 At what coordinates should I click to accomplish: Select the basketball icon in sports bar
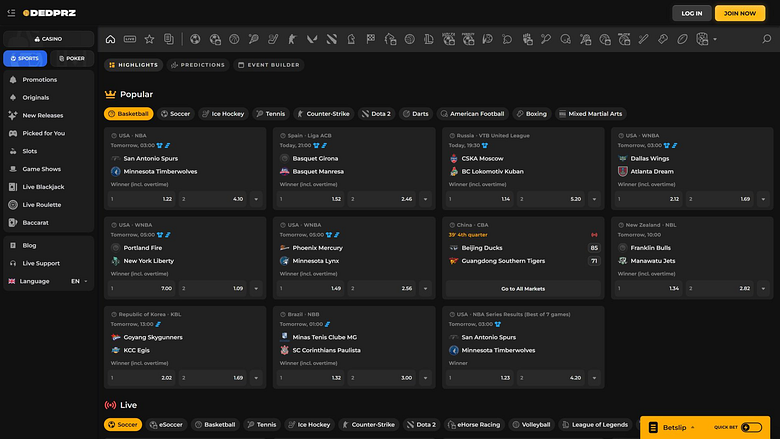234,39
